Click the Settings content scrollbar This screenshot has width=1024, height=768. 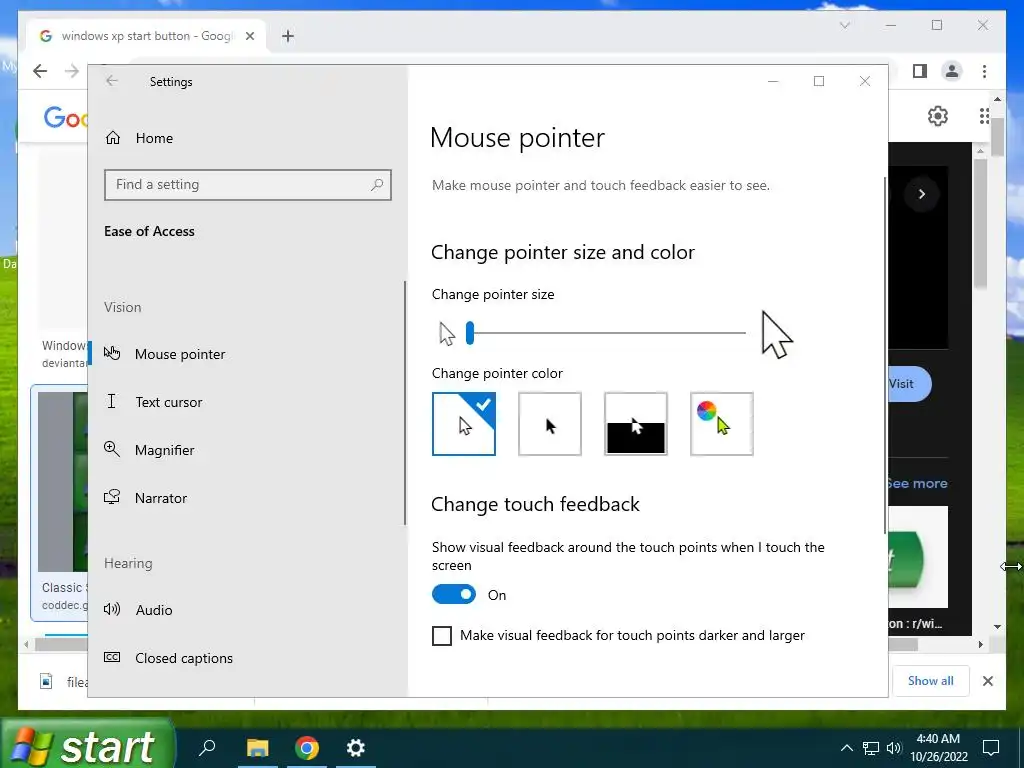coord(886,354)
